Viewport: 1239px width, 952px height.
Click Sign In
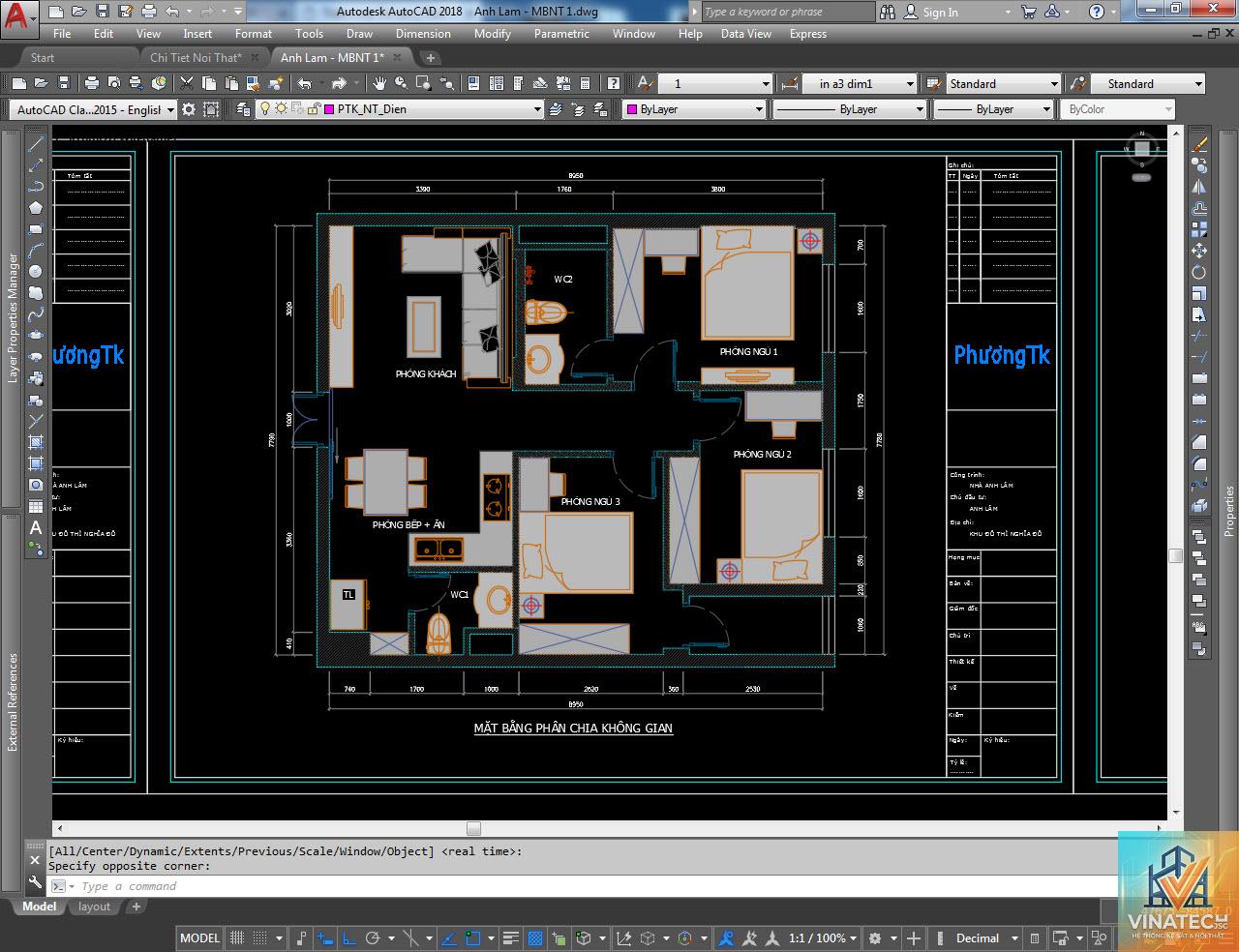[x=940, y=13]
